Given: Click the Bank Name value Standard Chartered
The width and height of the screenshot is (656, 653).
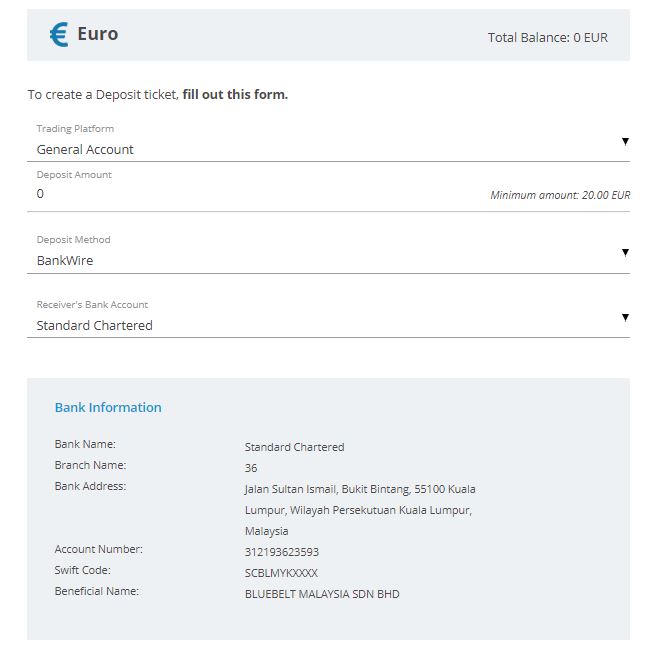Looking at the screenshot, I should tap(295, 447).
